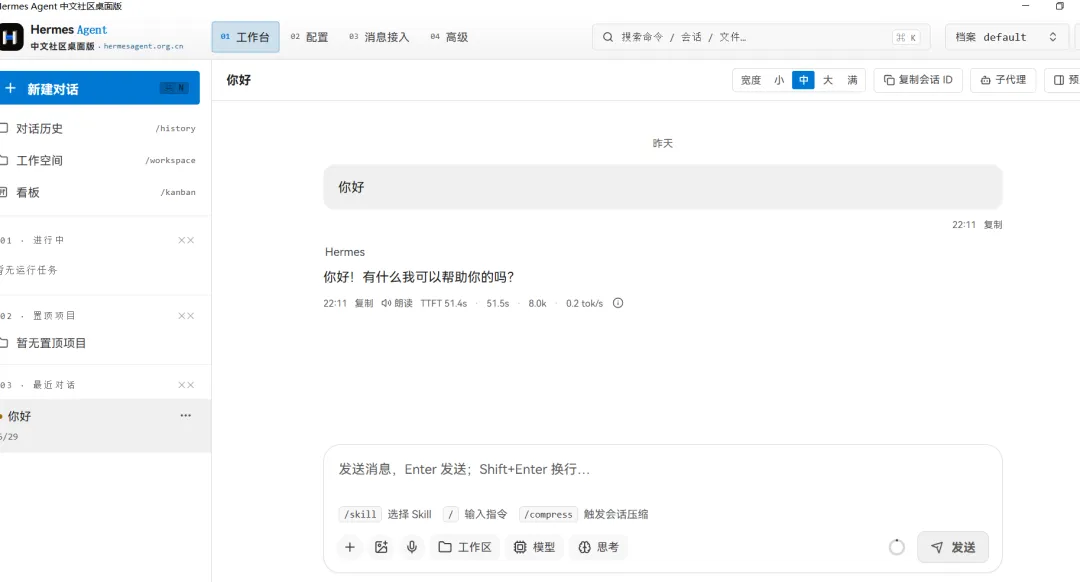Switch to the 工作台 tab

tap(245, 37)
